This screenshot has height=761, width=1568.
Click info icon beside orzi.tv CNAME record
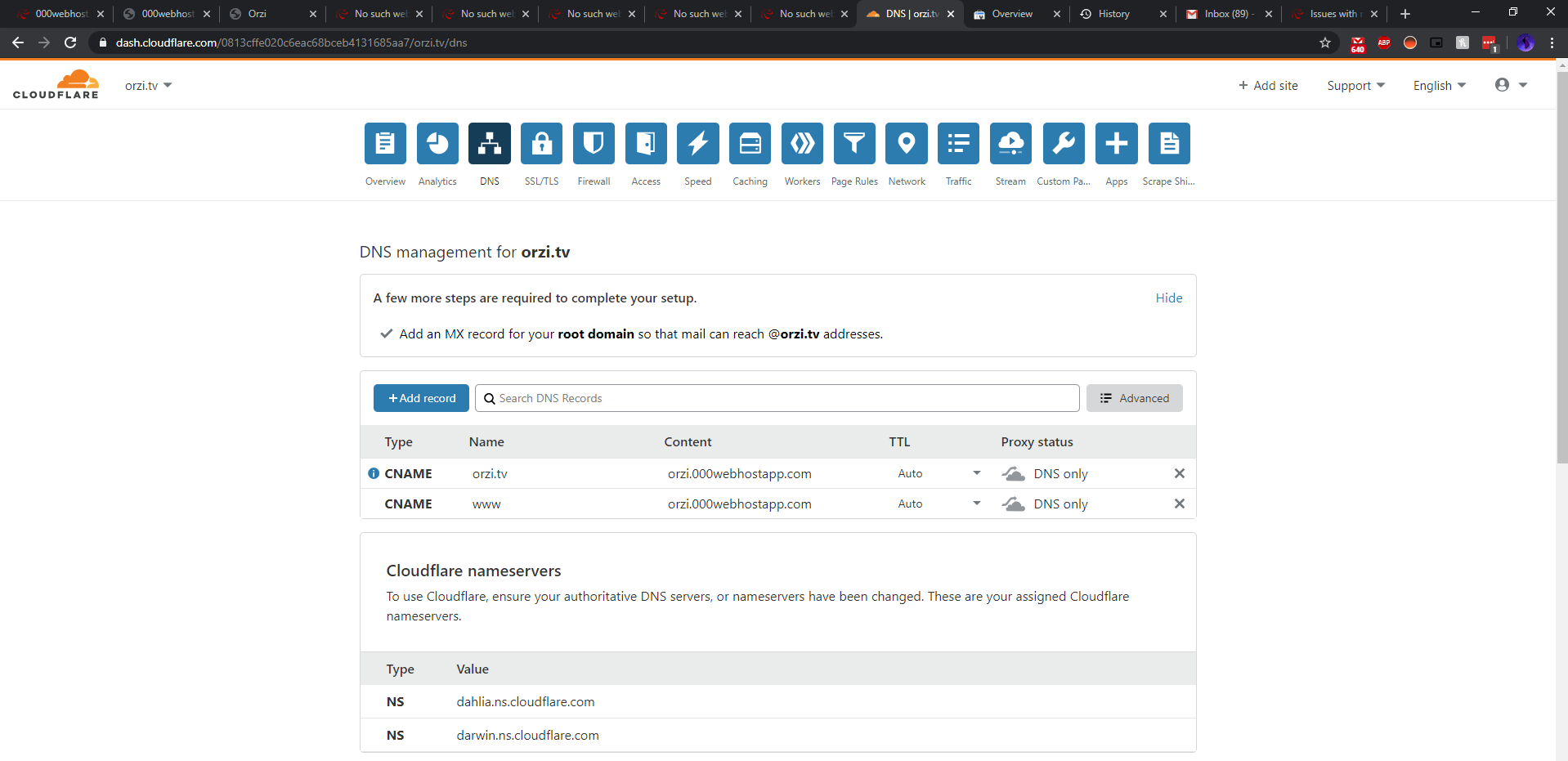pos(374,473)
